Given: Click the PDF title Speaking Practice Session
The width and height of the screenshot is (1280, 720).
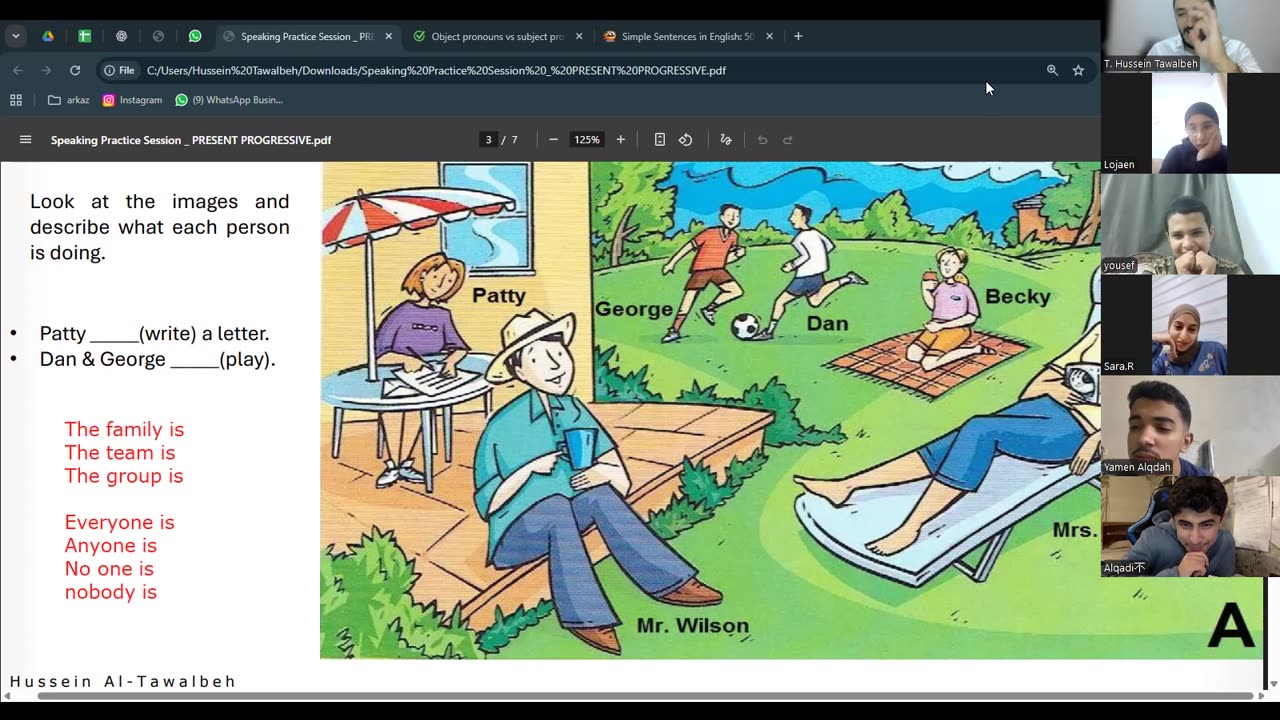Looking at the screenshot, I should pyautogui.click(x=191, y=140).
